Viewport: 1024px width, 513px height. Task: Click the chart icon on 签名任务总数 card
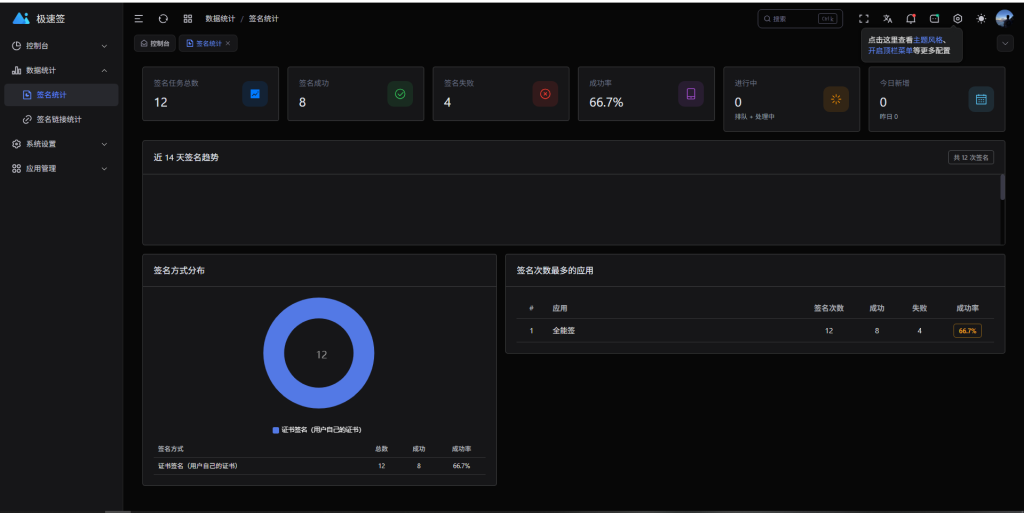coord(255,94)
